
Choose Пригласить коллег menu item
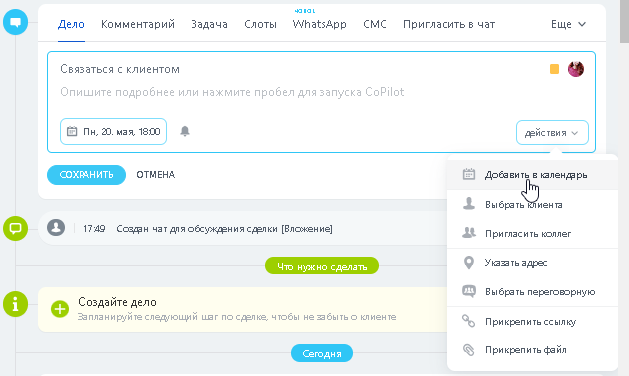[532, 234]
